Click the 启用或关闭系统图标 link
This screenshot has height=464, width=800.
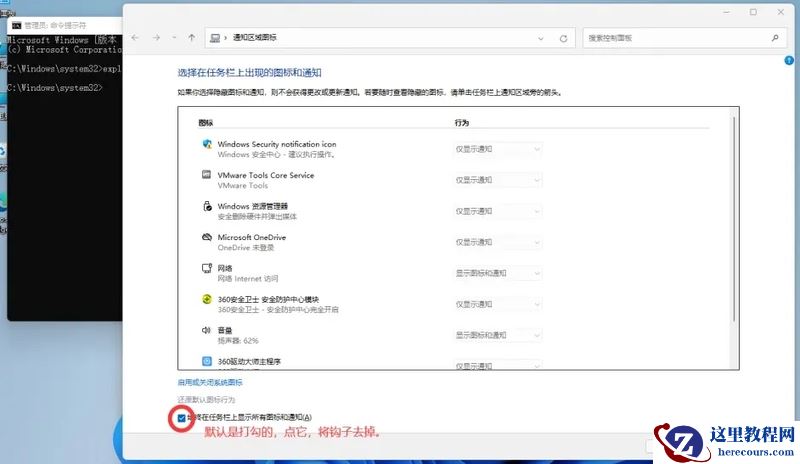[210, 382]
